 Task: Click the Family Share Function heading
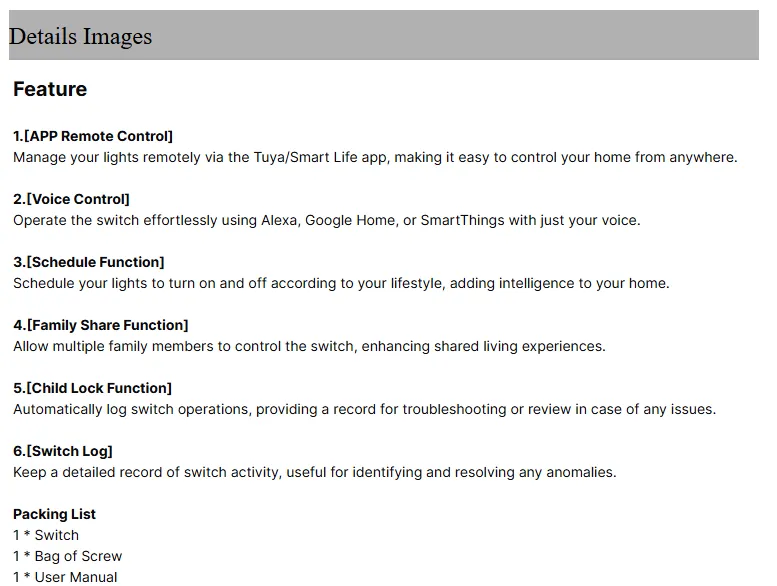tap(101, 325)
